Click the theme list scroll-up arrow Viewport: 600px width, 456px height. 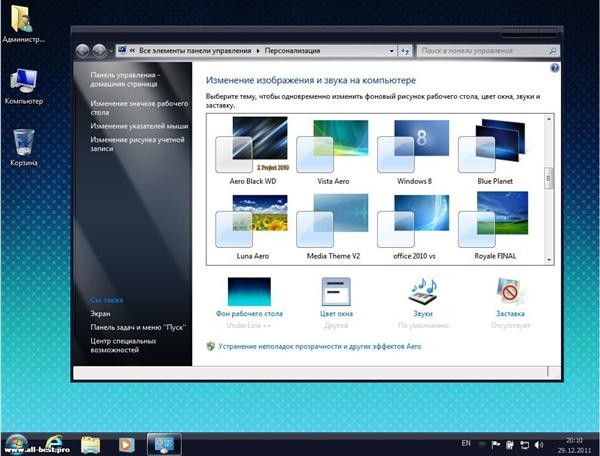tap(549, 119)
